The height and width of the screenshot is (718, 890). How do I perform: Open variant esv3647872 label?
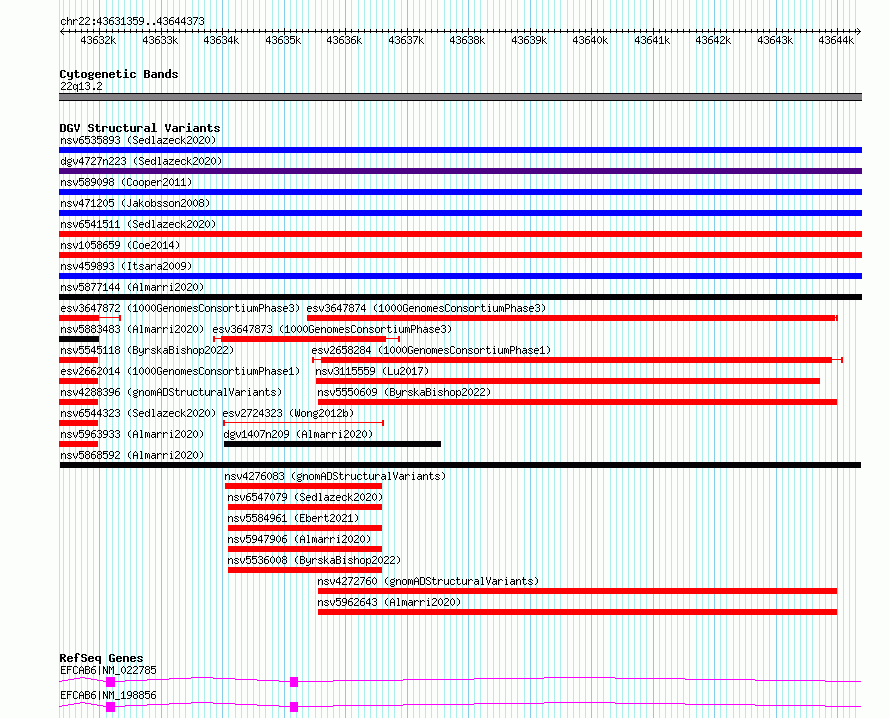point(180,308)
